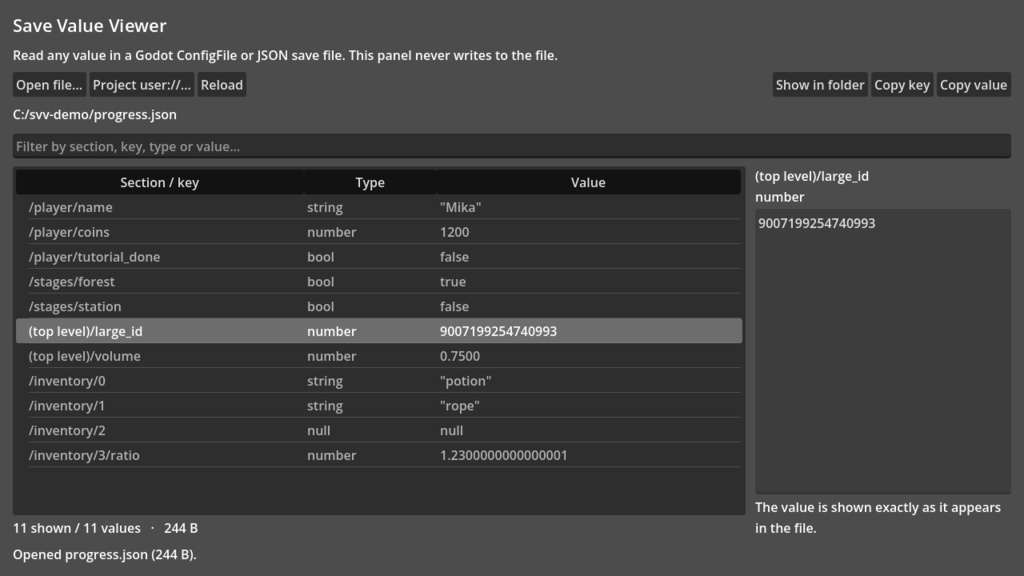The image size is (1024, 576).
Task: Click the true value for /stages/forest
Action: coord(453,281)
